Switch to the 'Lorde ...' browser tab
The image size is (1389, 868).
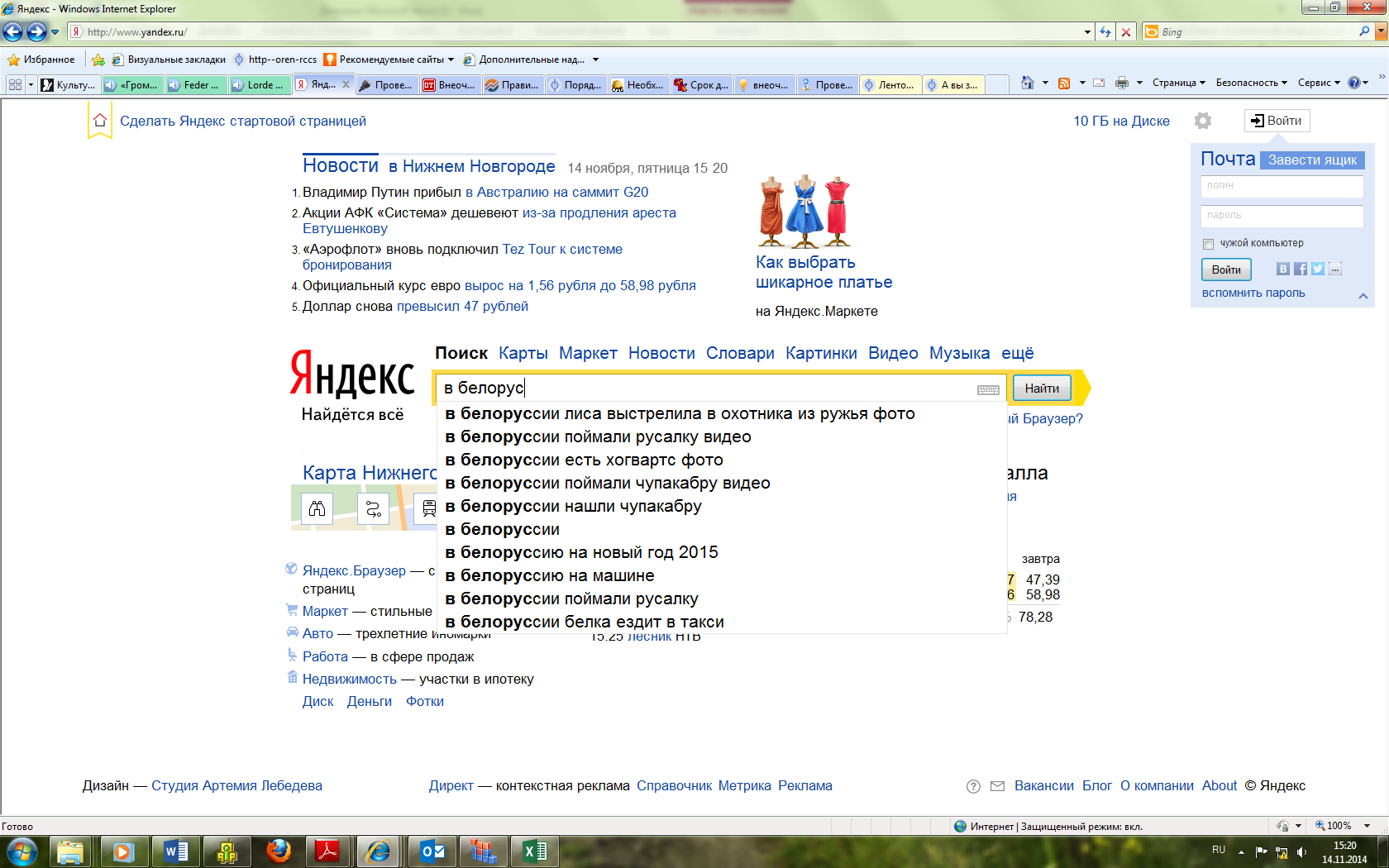tap(260, 84)
